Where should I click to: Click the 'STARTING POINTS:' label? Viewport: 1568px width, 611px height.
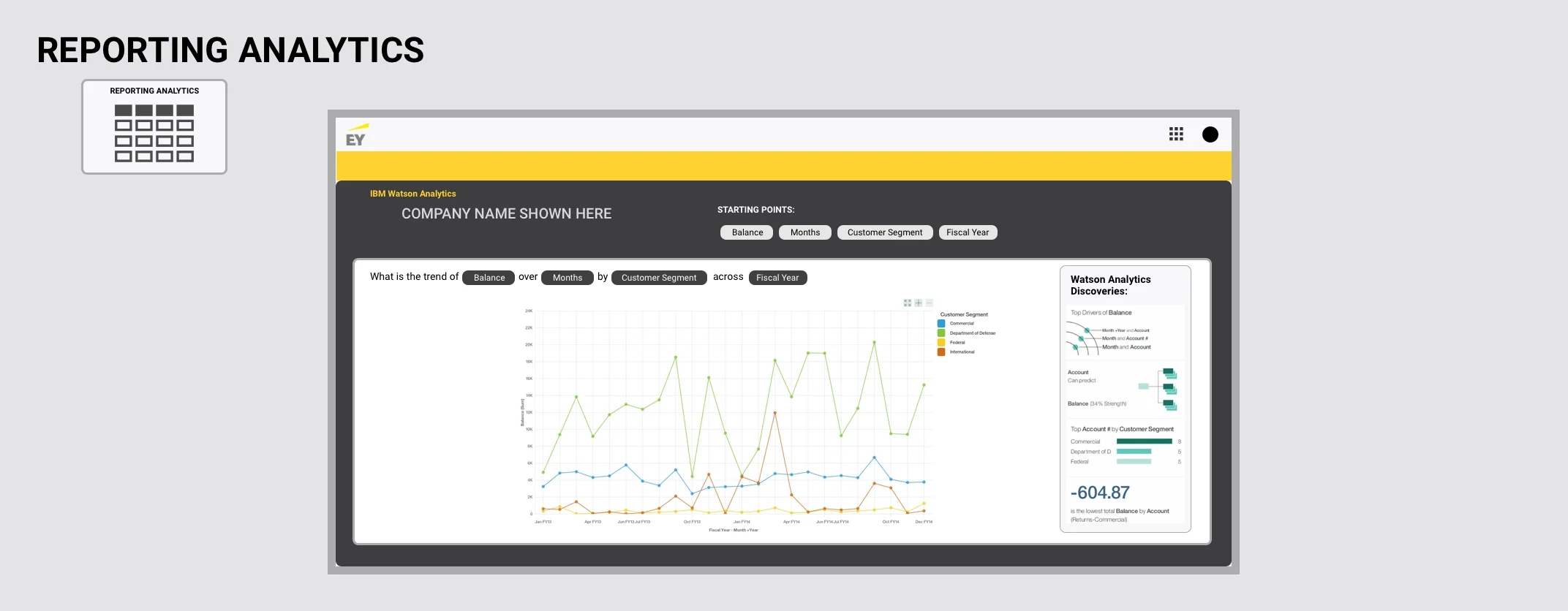[755, 210]
